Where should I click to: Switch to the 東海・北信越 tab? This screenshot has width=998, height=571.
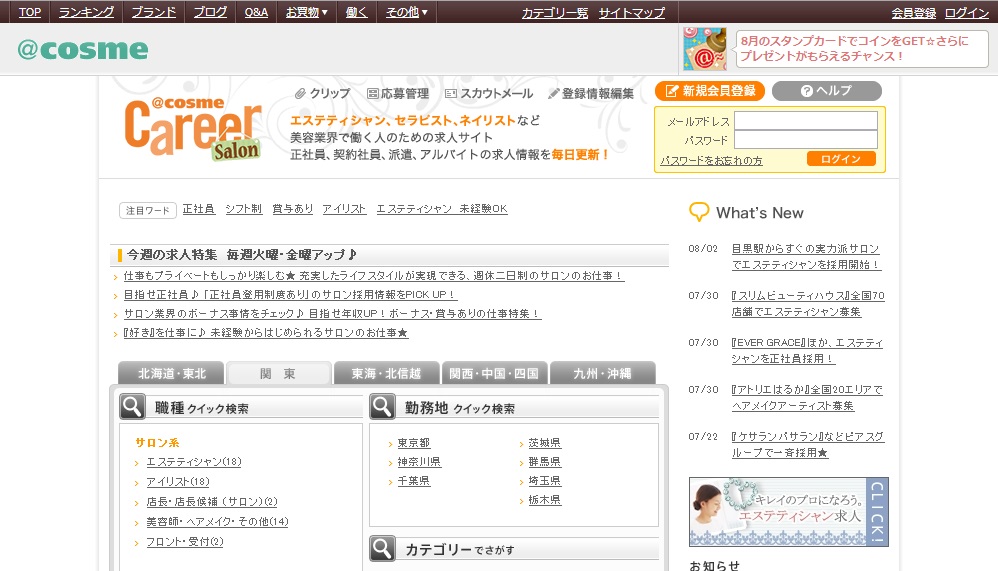tap(386, 374)
